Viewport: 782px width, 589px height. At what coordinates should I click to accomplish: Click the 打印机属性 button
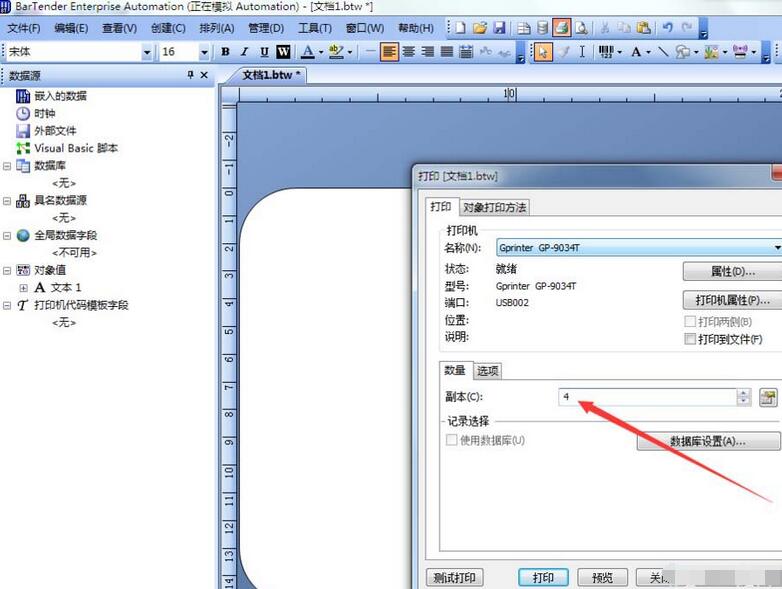tap(731, 300)
